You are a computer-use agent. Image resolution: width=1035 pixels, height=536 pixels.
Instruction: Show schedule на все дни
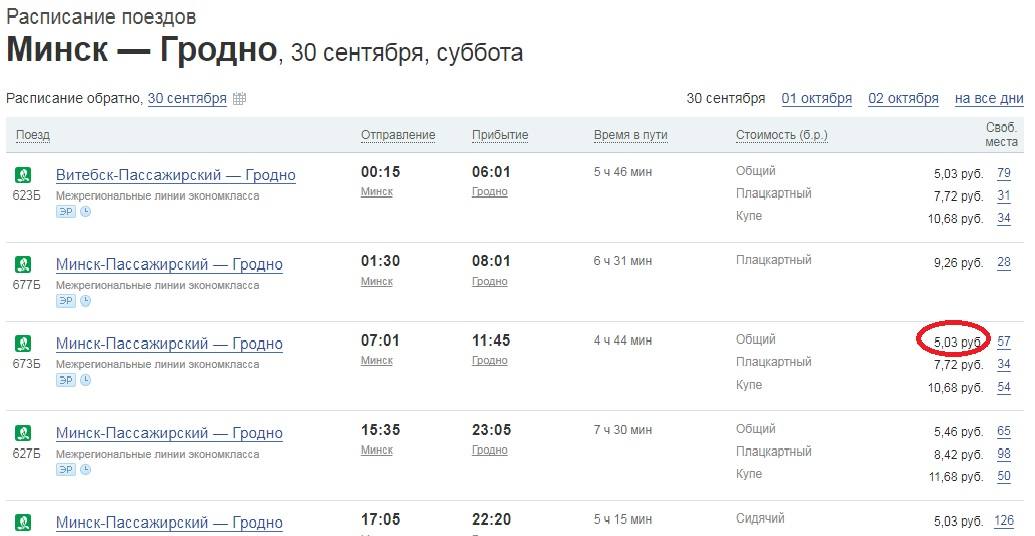tap(989, 99)
